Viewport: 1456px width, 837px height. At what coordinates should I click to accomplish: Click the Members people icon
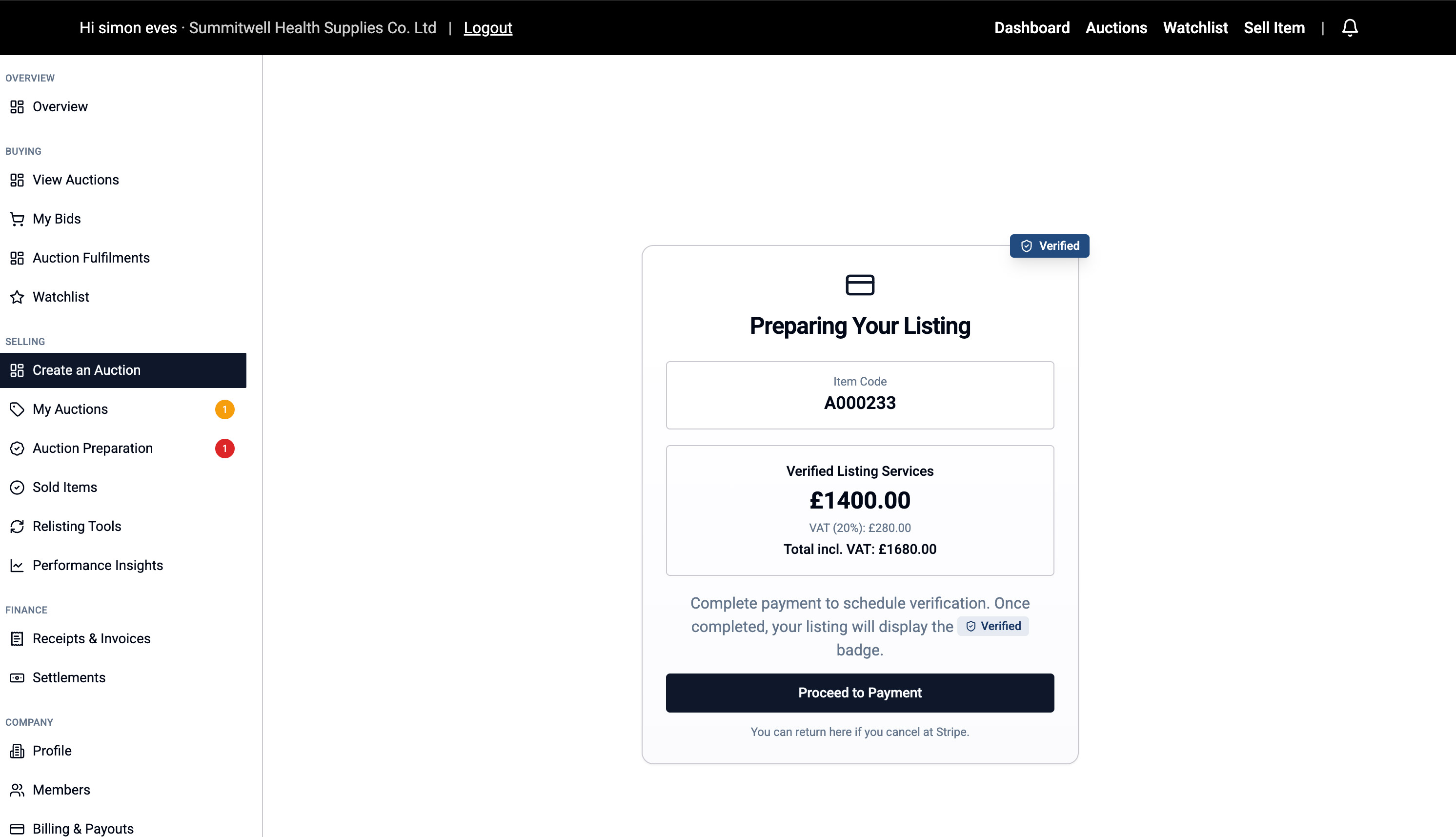(17, 790)
